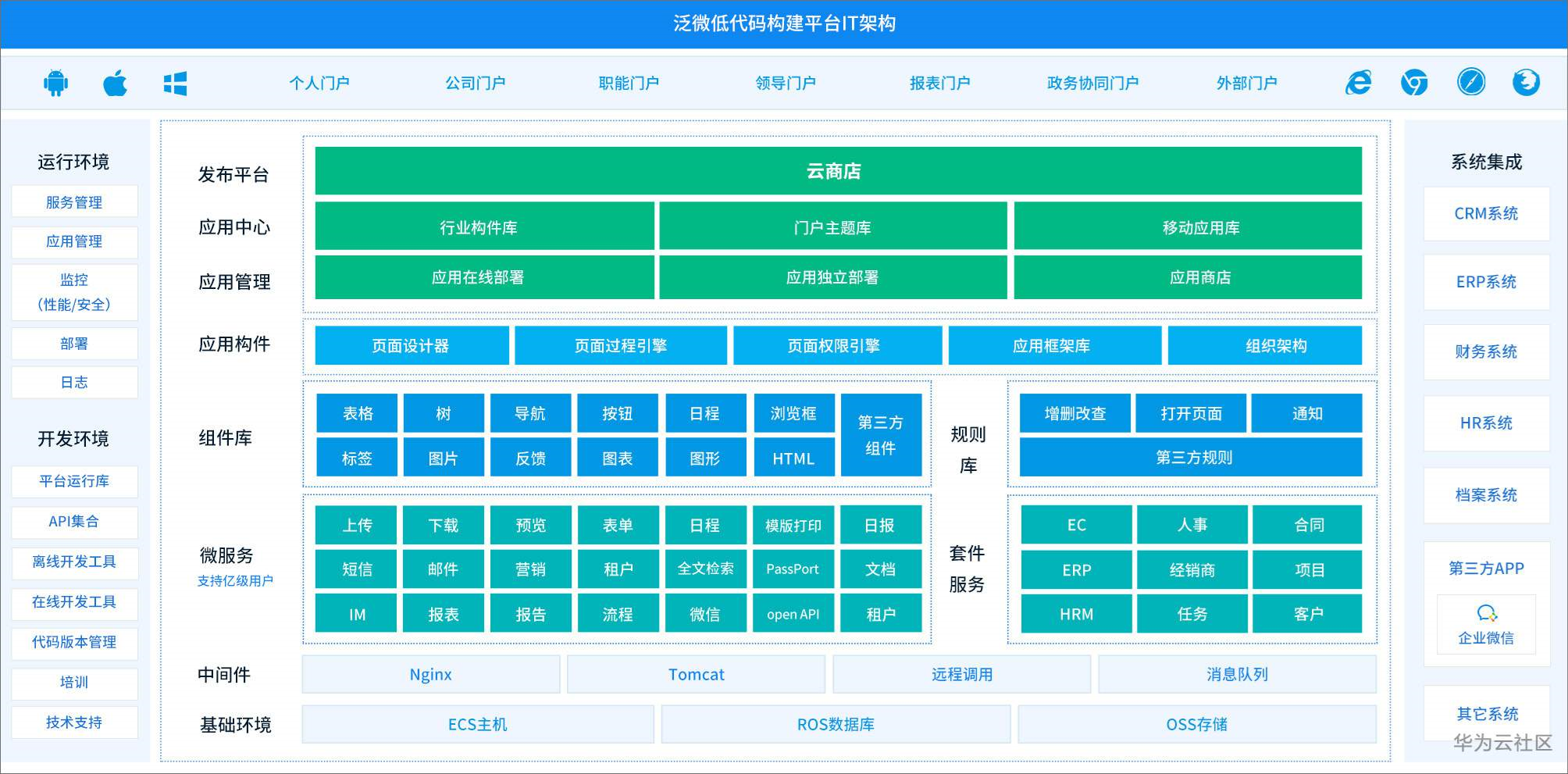This screenshot has width=1568, height=774.
Task: Click 应用管理 in the 运行环境 sidebar
Action: point(74,241)
